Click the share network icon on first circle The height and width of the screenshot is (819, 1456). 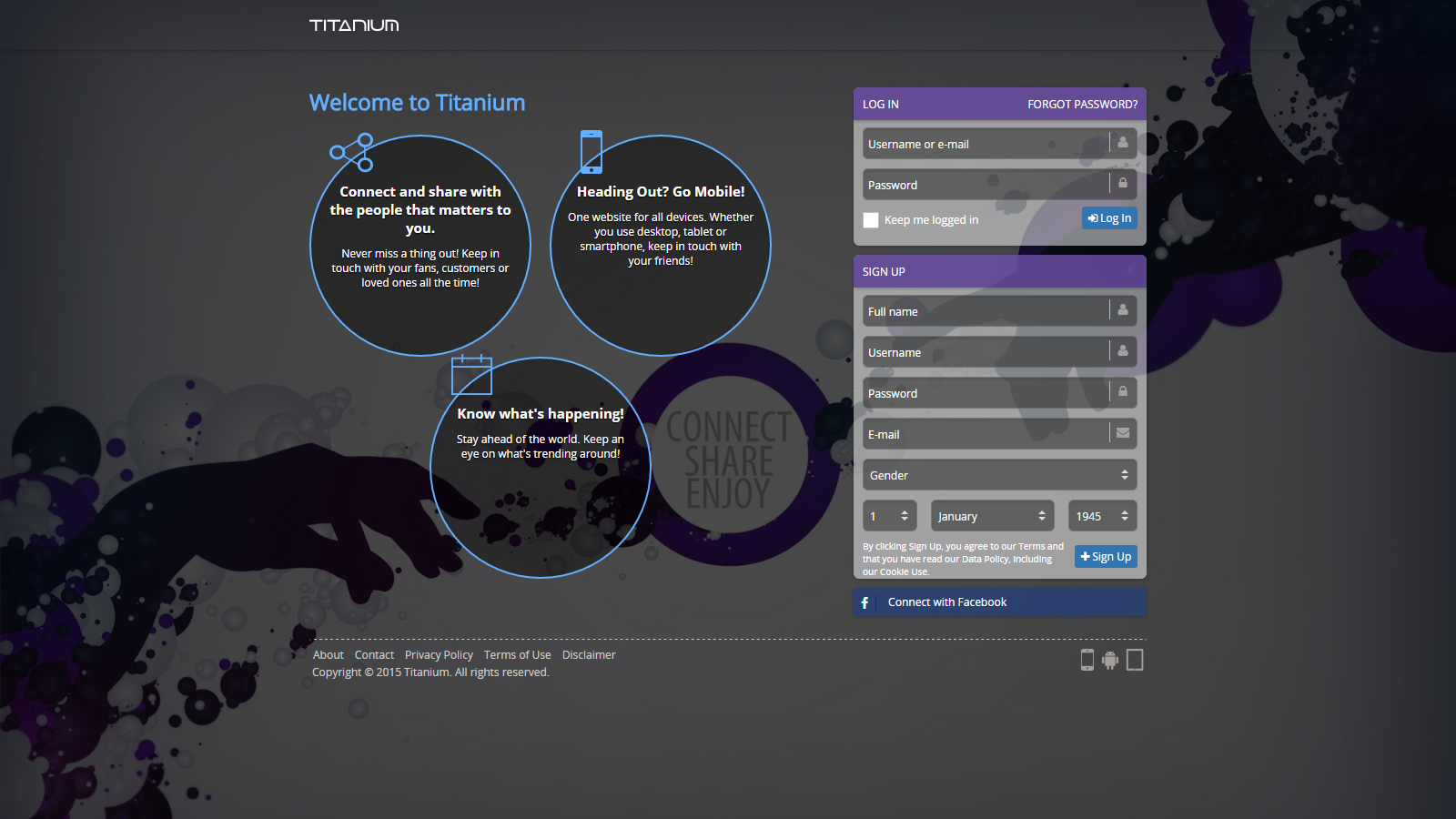coord(352,152)
